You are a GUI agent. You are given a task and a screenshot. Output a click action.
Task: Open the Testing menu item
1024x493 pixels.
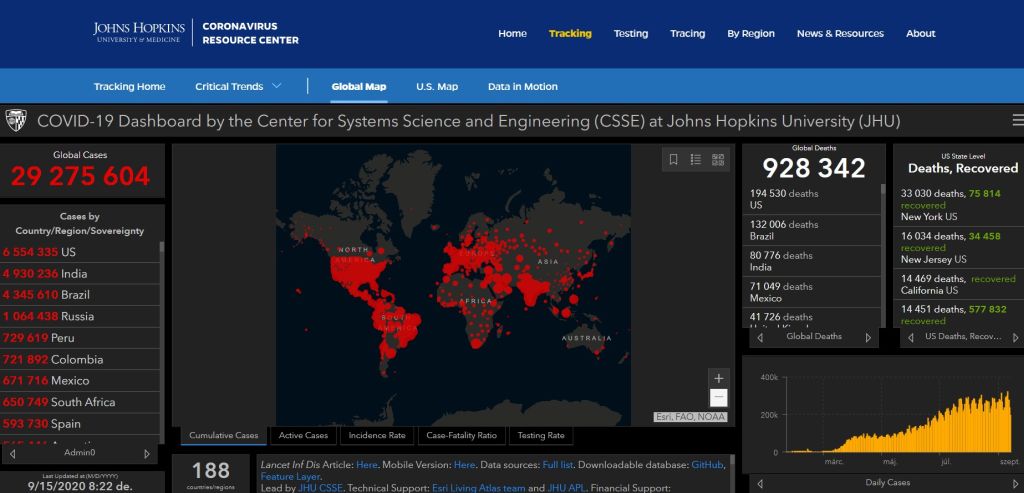point(631,33)
